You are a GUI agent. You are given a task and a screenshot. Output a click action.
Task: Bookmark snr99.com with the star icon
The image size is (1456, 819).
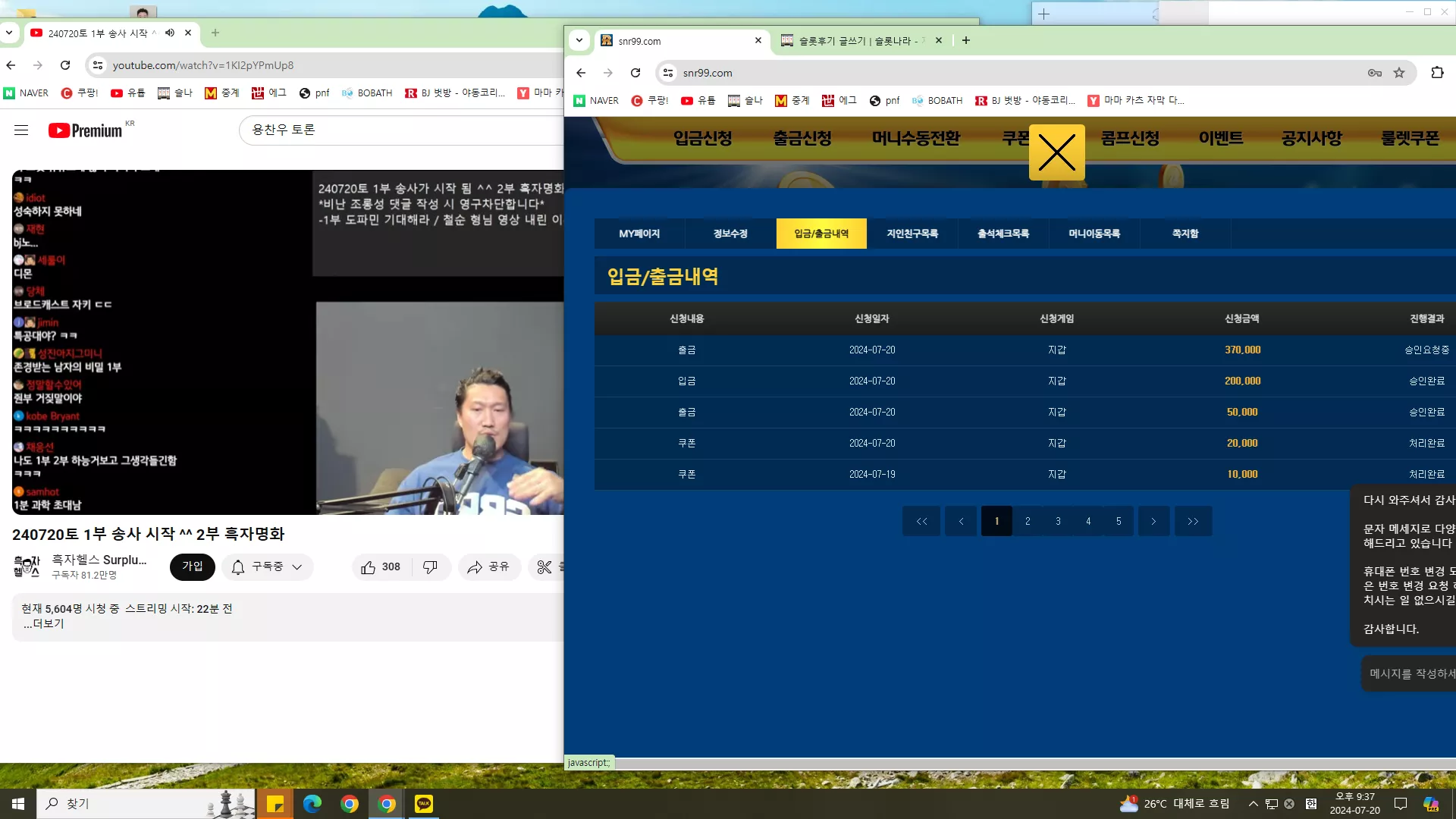pyautogui.click(x=1399, y=73)
